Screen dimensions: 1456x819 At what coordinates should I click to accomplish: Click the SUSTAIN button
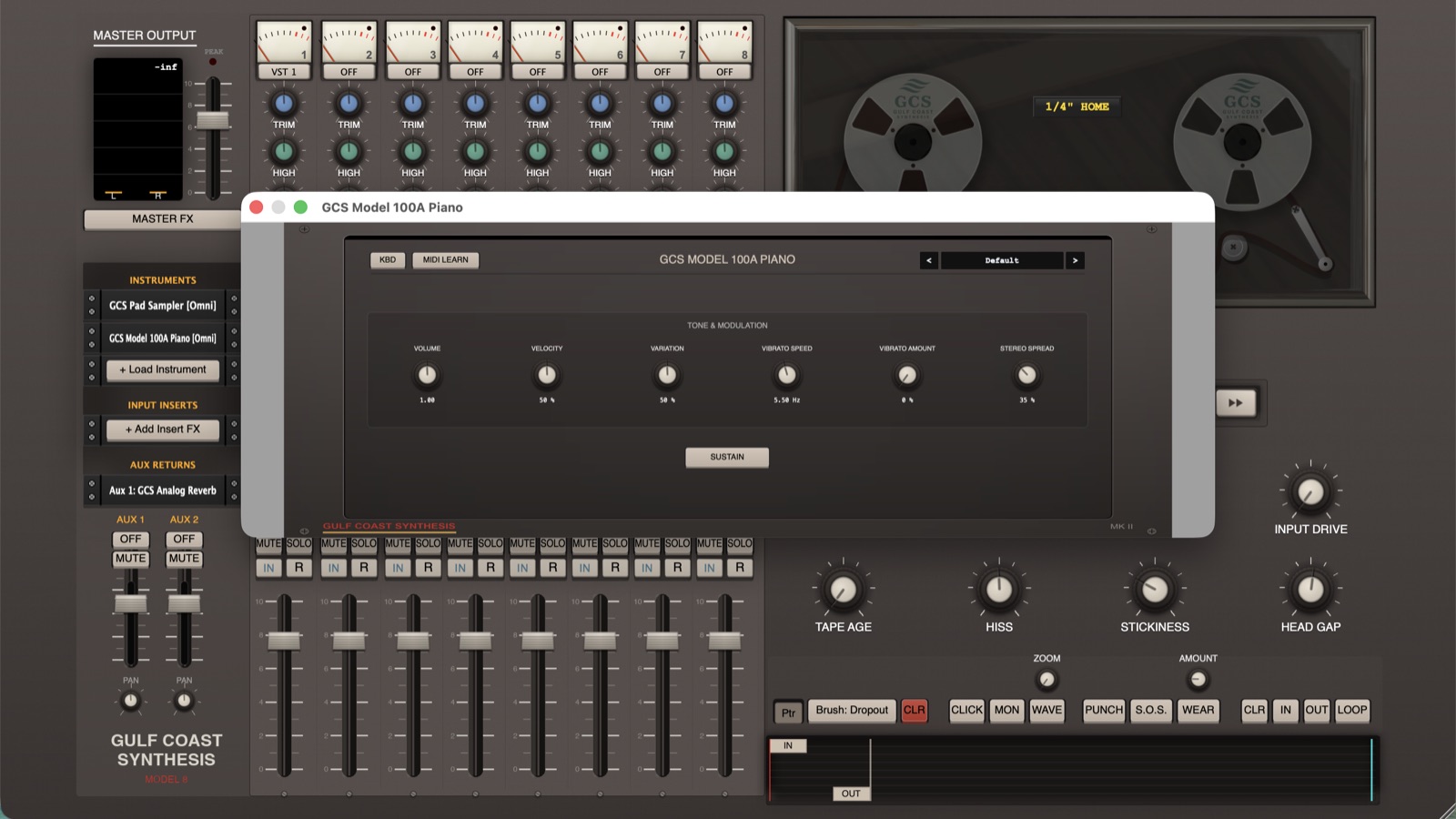click(727, 457)
